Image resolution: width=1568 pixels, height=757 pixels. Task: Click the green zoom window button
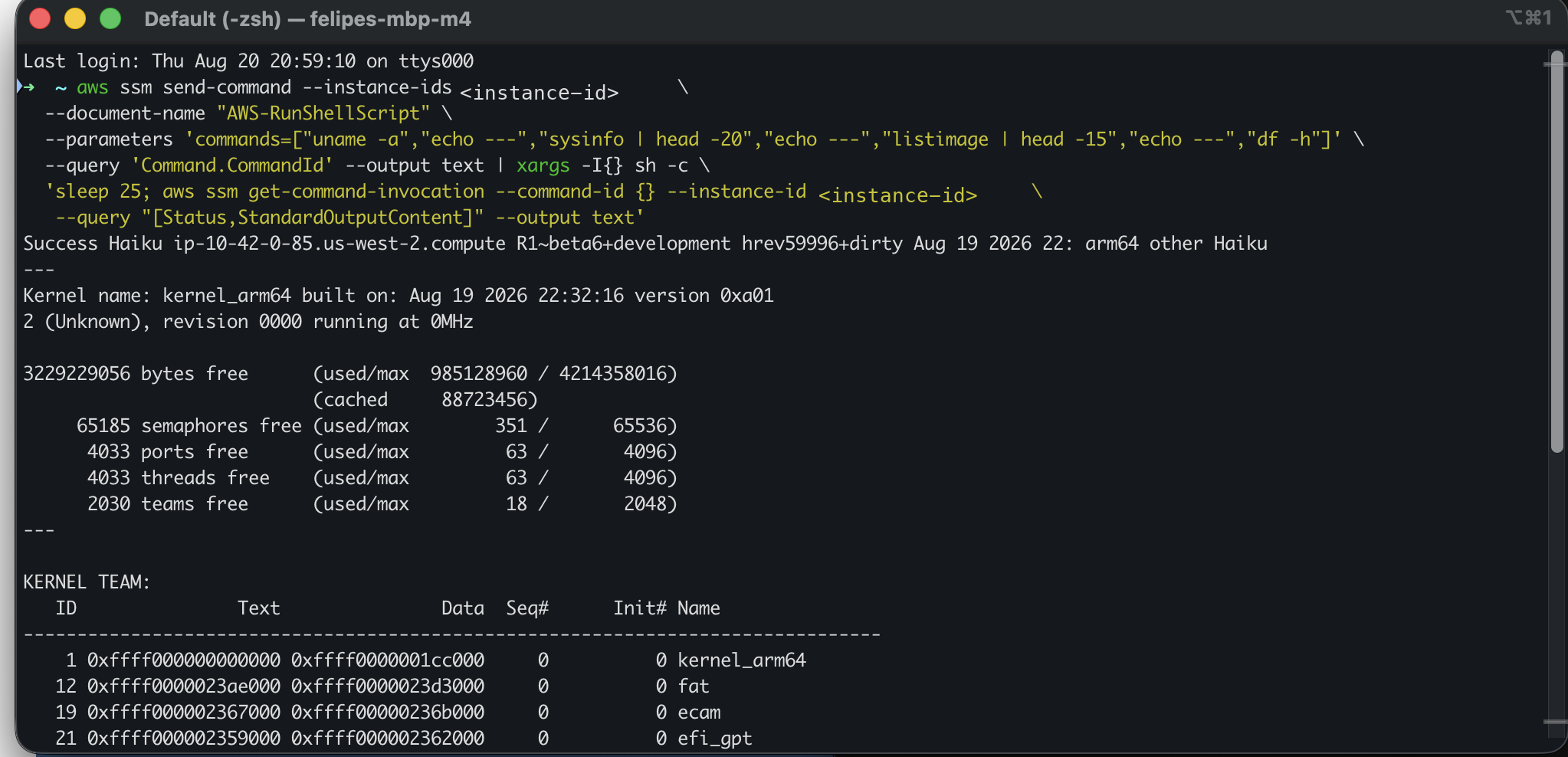point(110,18)
